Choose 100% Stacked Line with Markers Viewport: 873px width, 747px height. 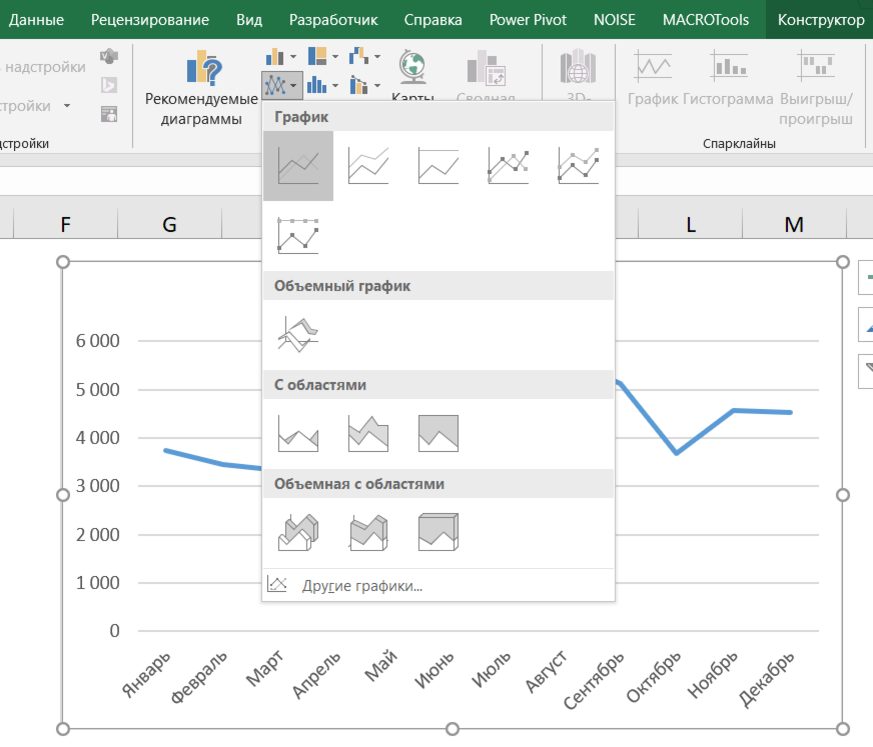298,235
